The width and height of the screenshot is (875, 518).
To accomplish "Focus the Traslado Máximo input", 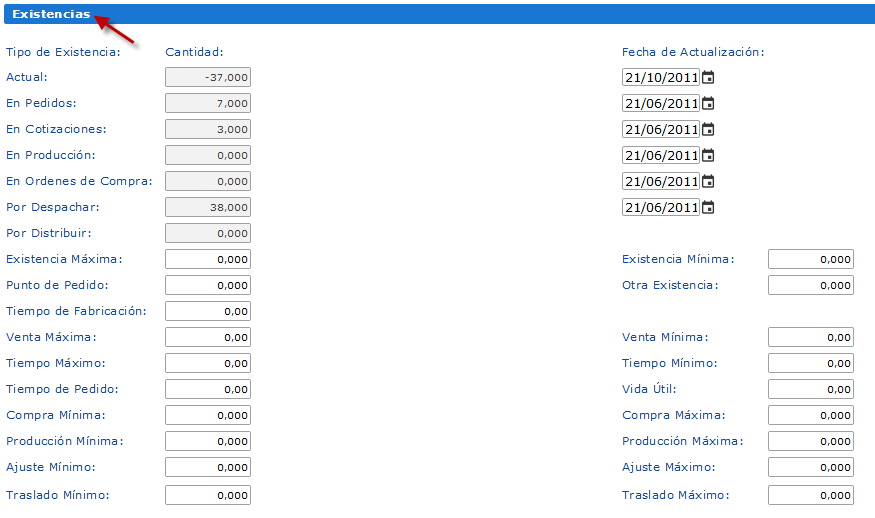I will coord(811,495).
